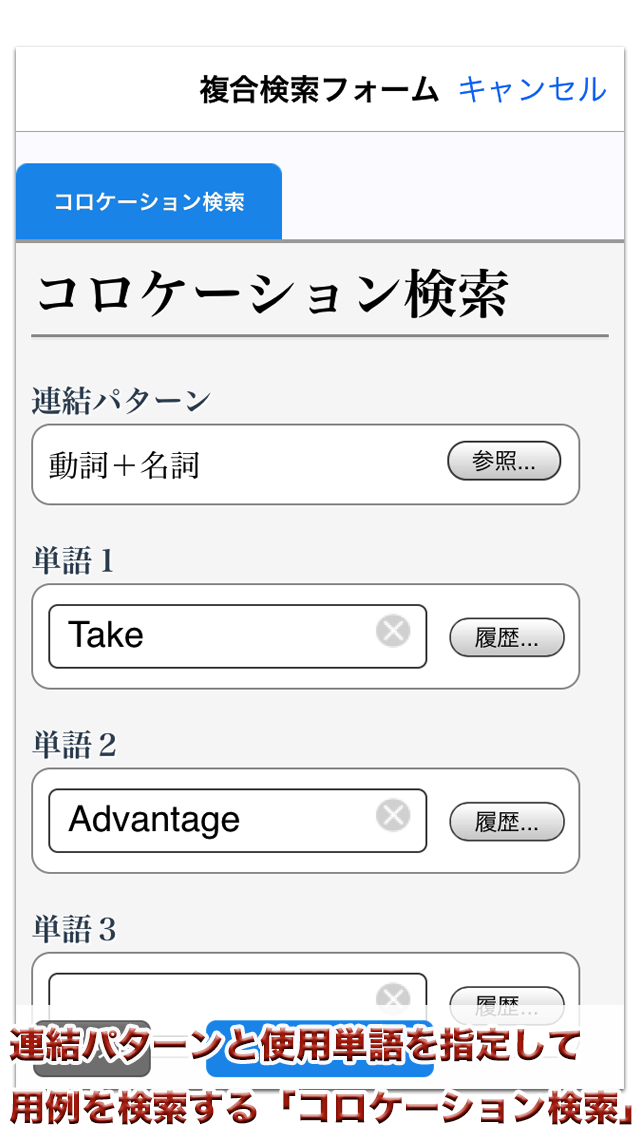Open 履歴... history for 単語2
Screen dimensions: 640x1136
[x=506, y=822]
